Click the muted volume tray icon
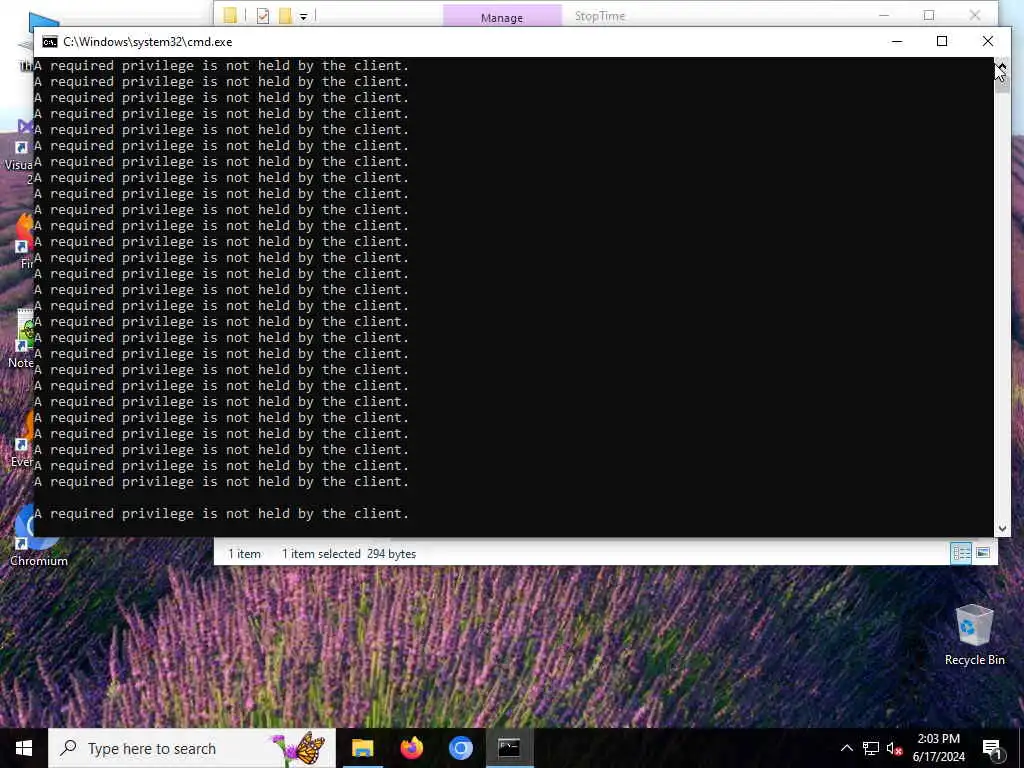 [894, 748]
